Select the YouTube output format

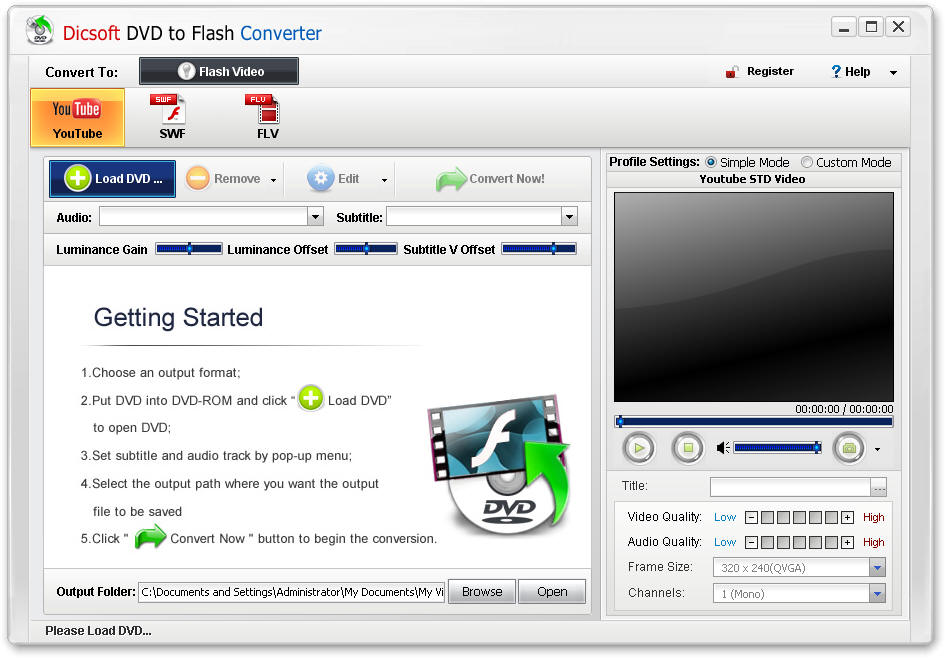[x=78, y=118]
